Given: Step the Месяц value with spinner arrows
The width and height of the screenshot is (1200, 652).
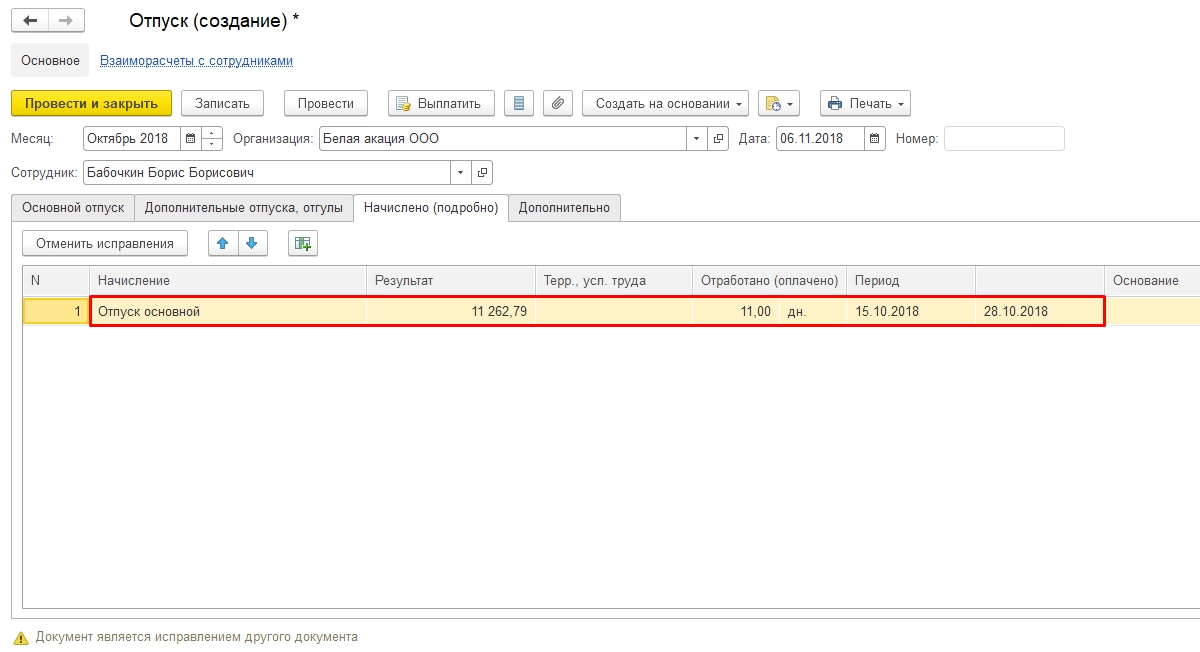Looking at the screenshot, I should point(212,139).
